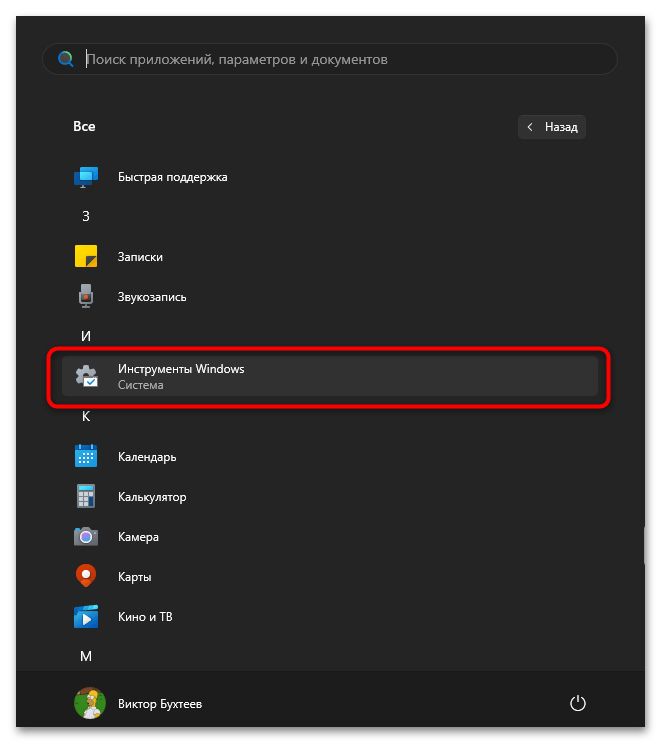Click the search magnifier icon
Screen dimensions: 661x743
(x=65, y=59)
